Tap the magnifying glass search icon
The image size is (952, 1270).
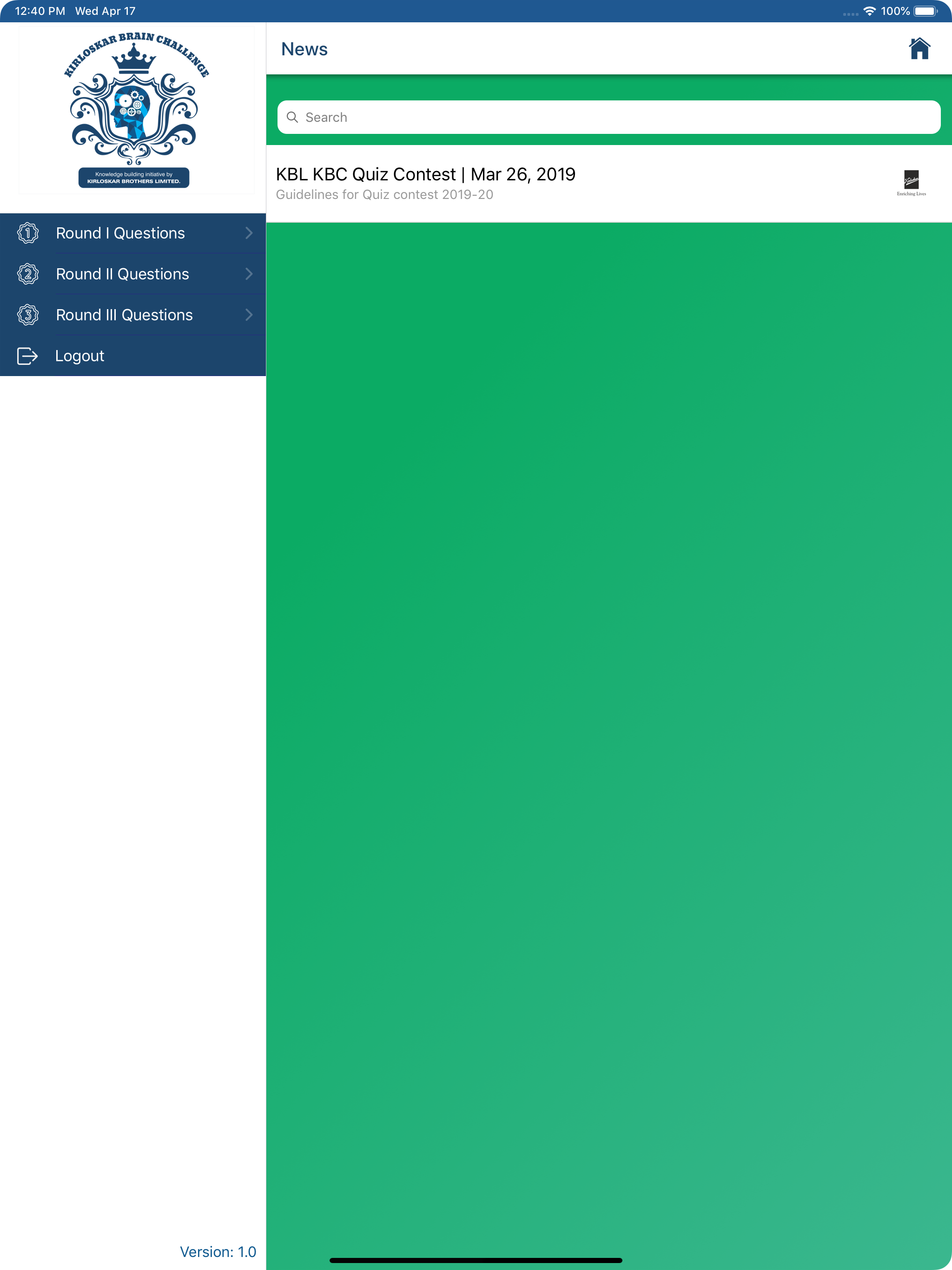point(292,117)
